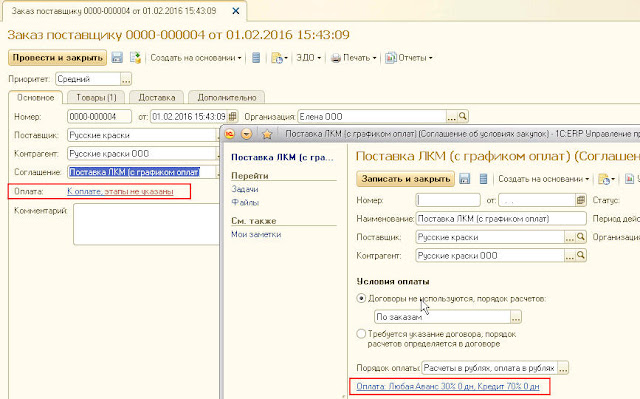640x399 pixels.
Task: Switch to the Доставка tab
Action: [x=157, y=98]
